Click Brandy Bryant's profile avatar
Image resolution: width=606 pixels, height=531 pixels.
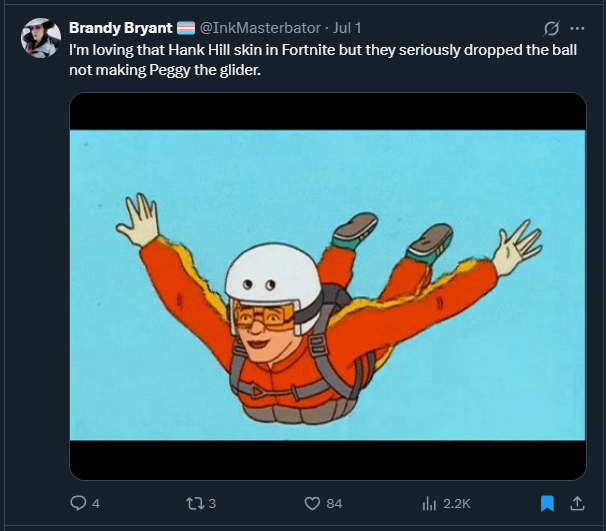pyautogui.click(x=41, y=38)
